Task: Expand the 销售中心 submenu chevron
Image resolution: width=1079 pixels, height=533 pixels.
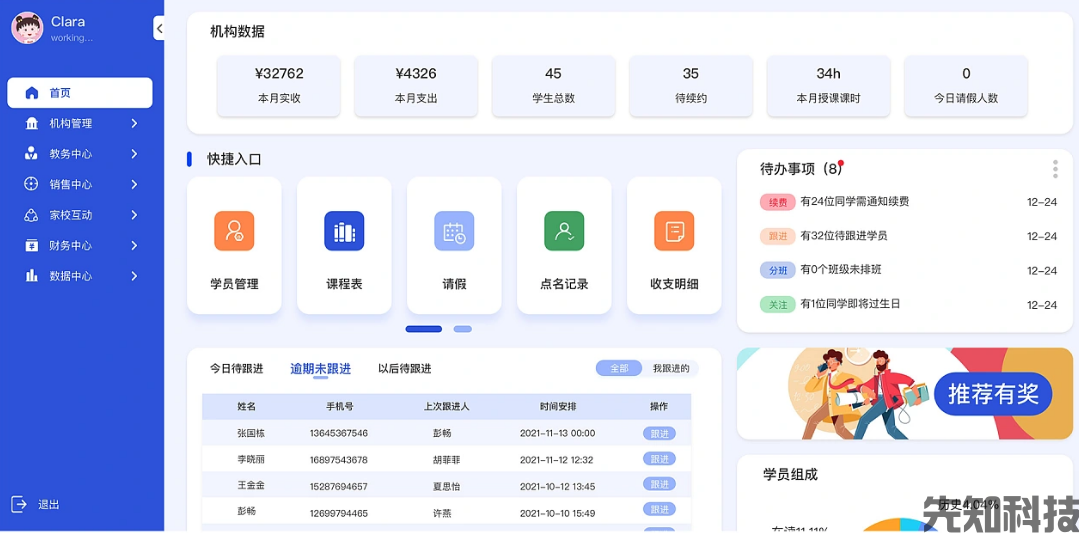Action: click(x=134, y=184)
